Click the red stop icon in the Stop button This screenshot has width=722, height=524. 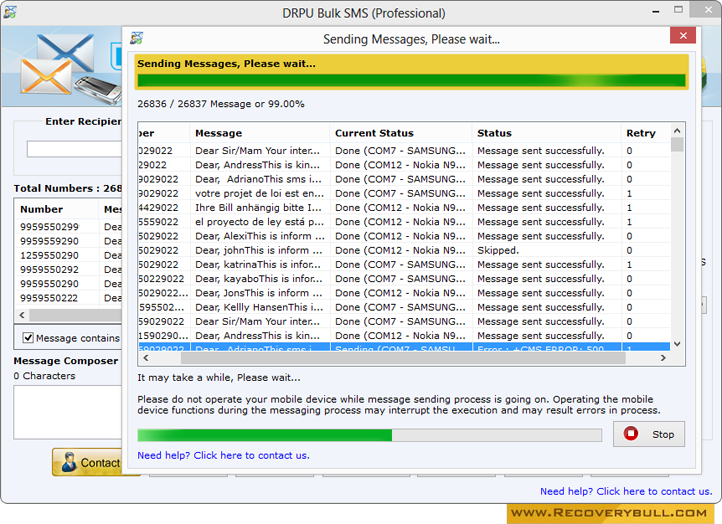point(630,433)
